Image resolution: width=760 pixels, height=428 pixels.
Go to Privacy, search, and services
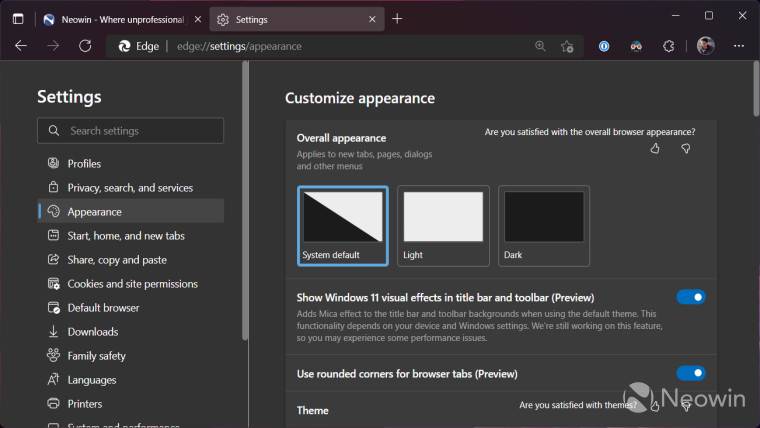tap(130, 188)
